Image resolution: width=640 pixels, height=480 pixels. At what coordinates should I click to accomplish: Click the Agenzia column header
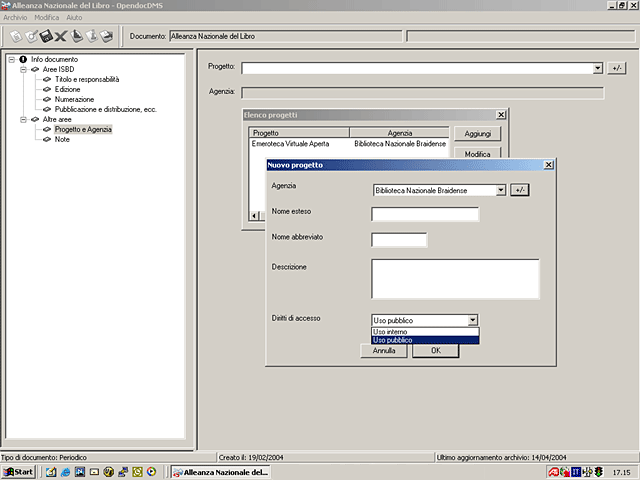coord(399,133)
